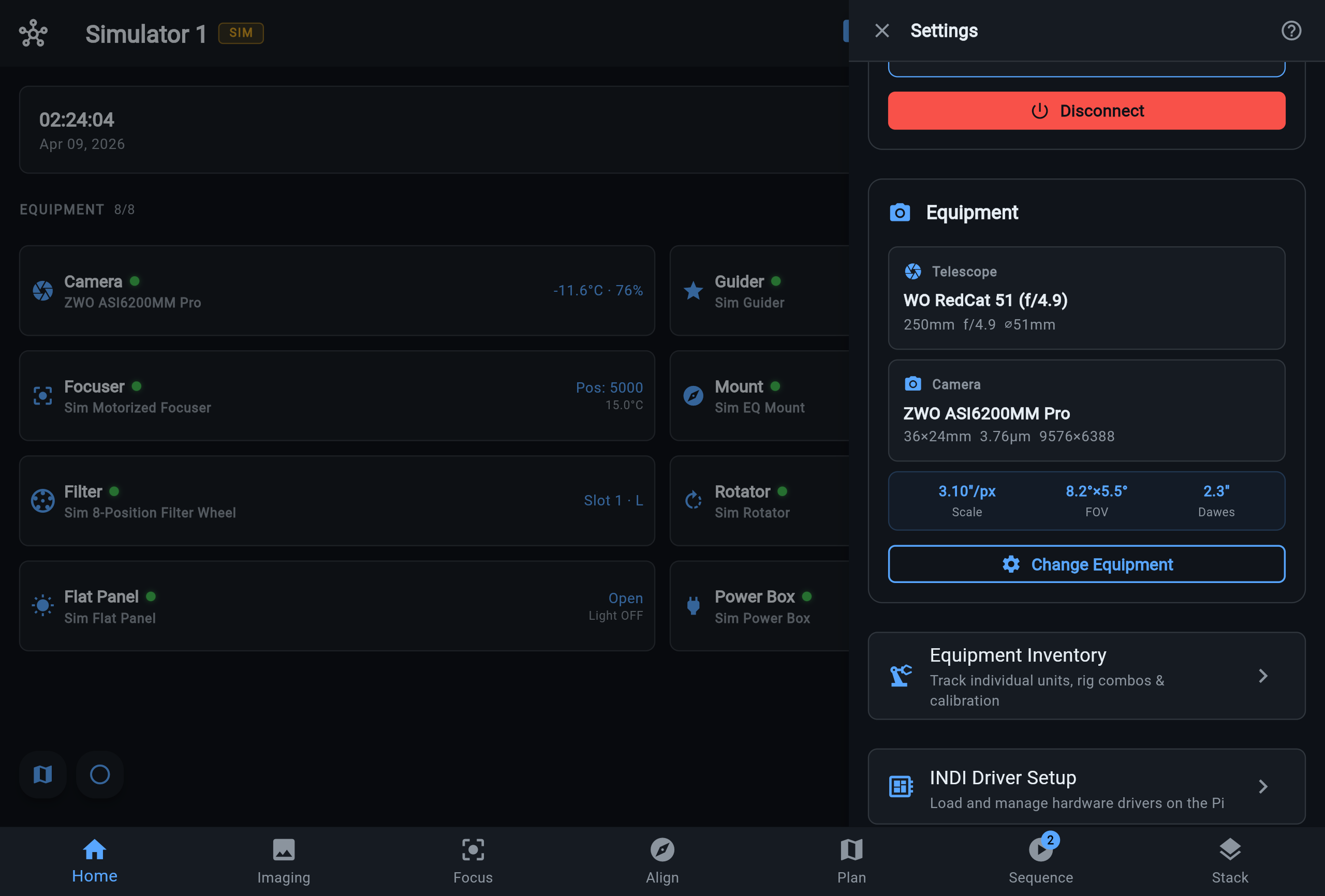Click the SIM badge next to Simulator 1
Image resolution: width=1325 pixels, height=896 pixels.
click(x=241, y=33)
